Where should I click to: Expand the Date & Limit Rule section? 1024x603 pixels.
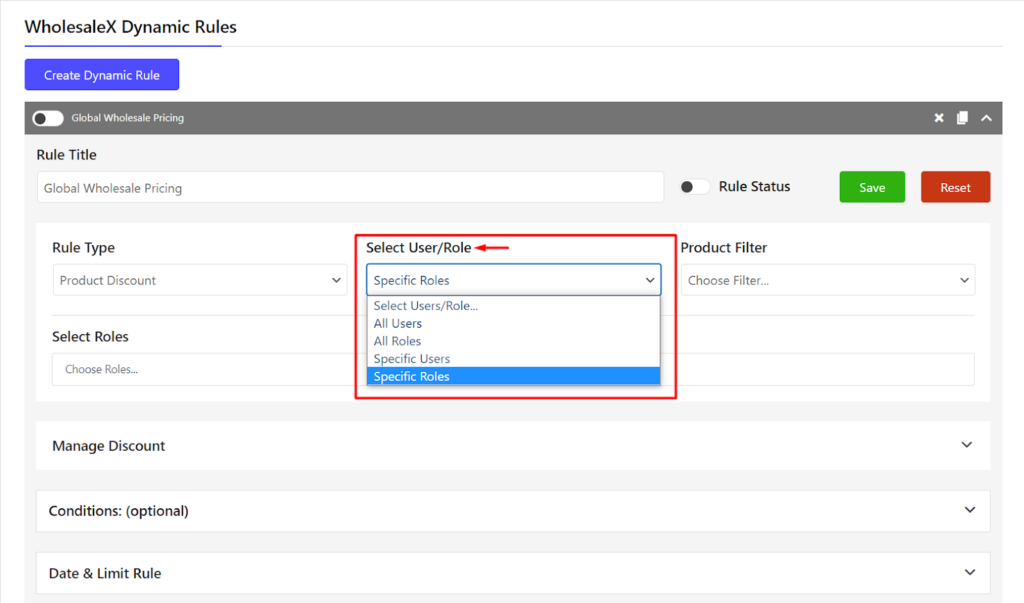[x=513, y=573]
